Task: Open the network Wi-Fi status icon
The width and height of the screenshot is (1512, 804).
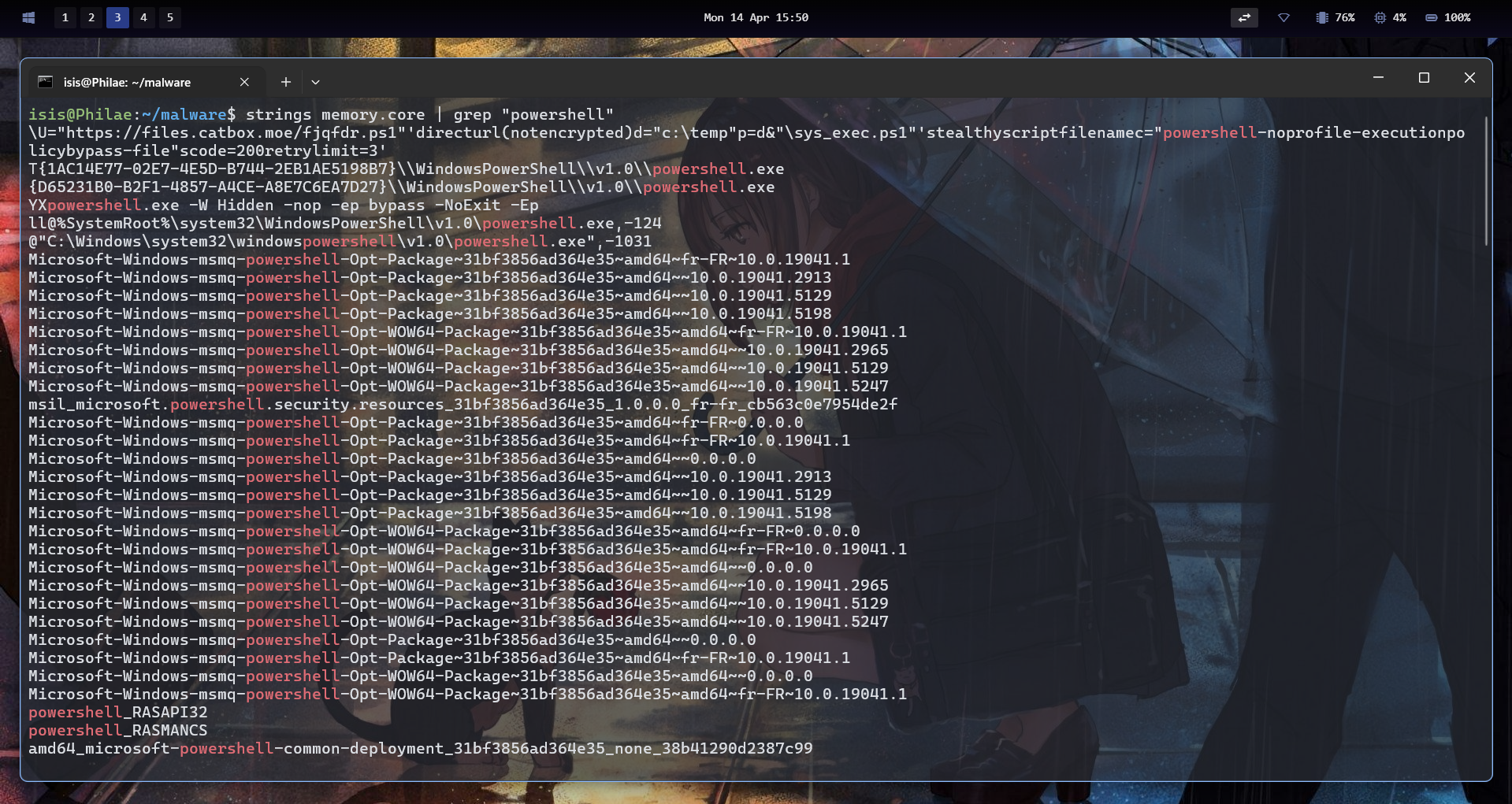Action: pos(1284,17)
